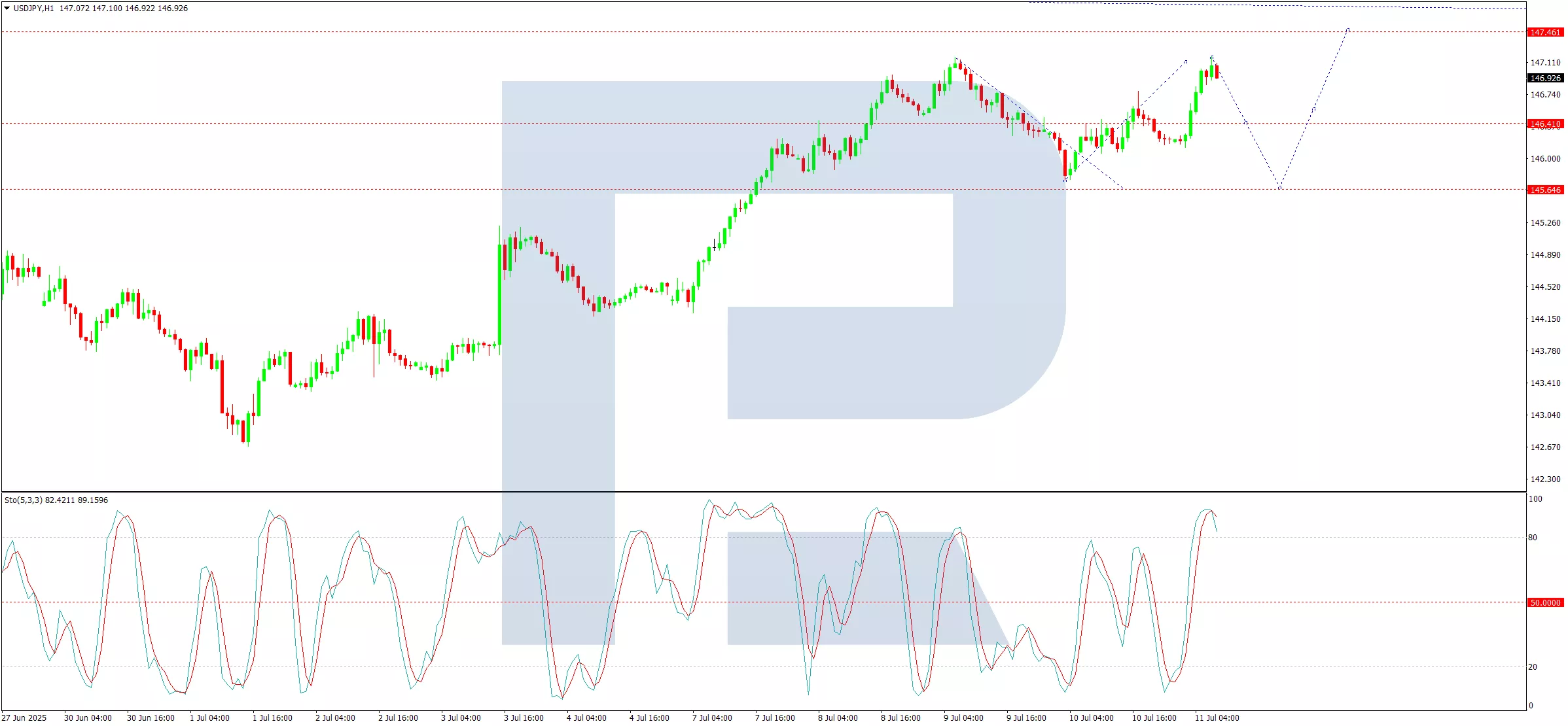
Task: Click the 147.461 red price level label
Action: pos(1545,33)
